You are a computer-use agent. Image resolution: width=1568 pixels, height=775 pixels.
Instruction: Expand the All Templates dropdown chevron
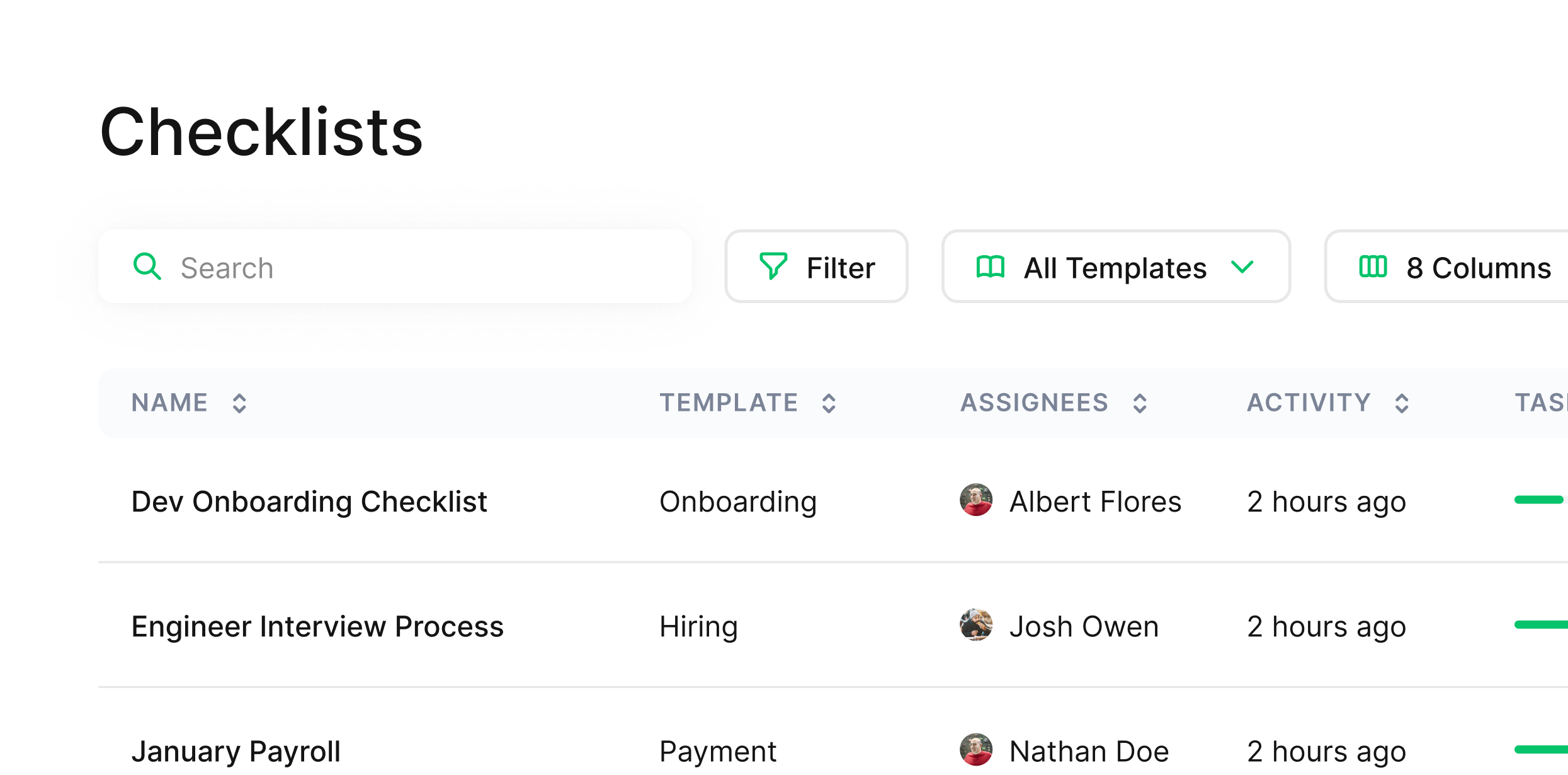(x=1242, y=267)
